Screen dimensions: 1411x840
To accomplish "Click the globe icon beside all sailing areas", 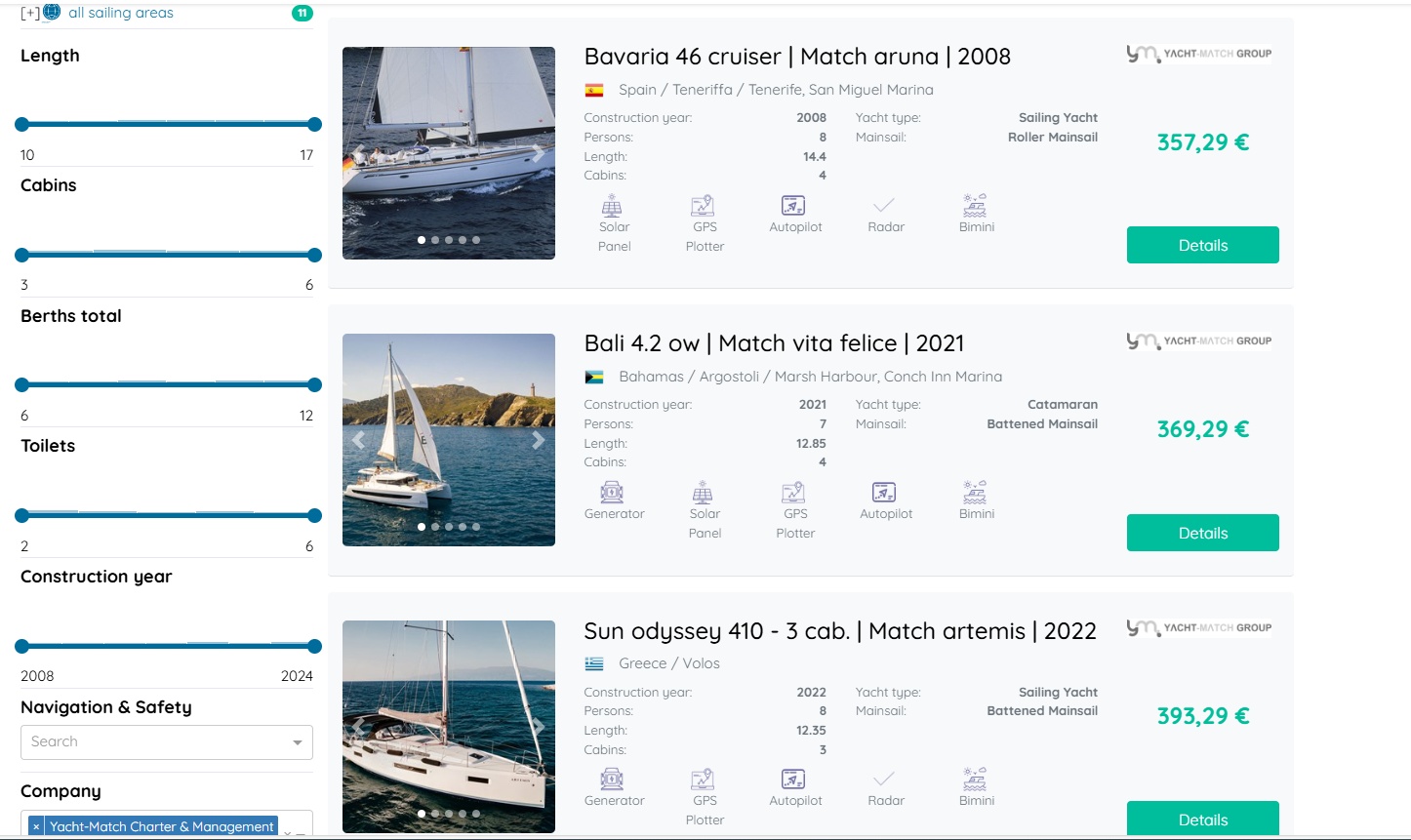I will coord(52,13).
